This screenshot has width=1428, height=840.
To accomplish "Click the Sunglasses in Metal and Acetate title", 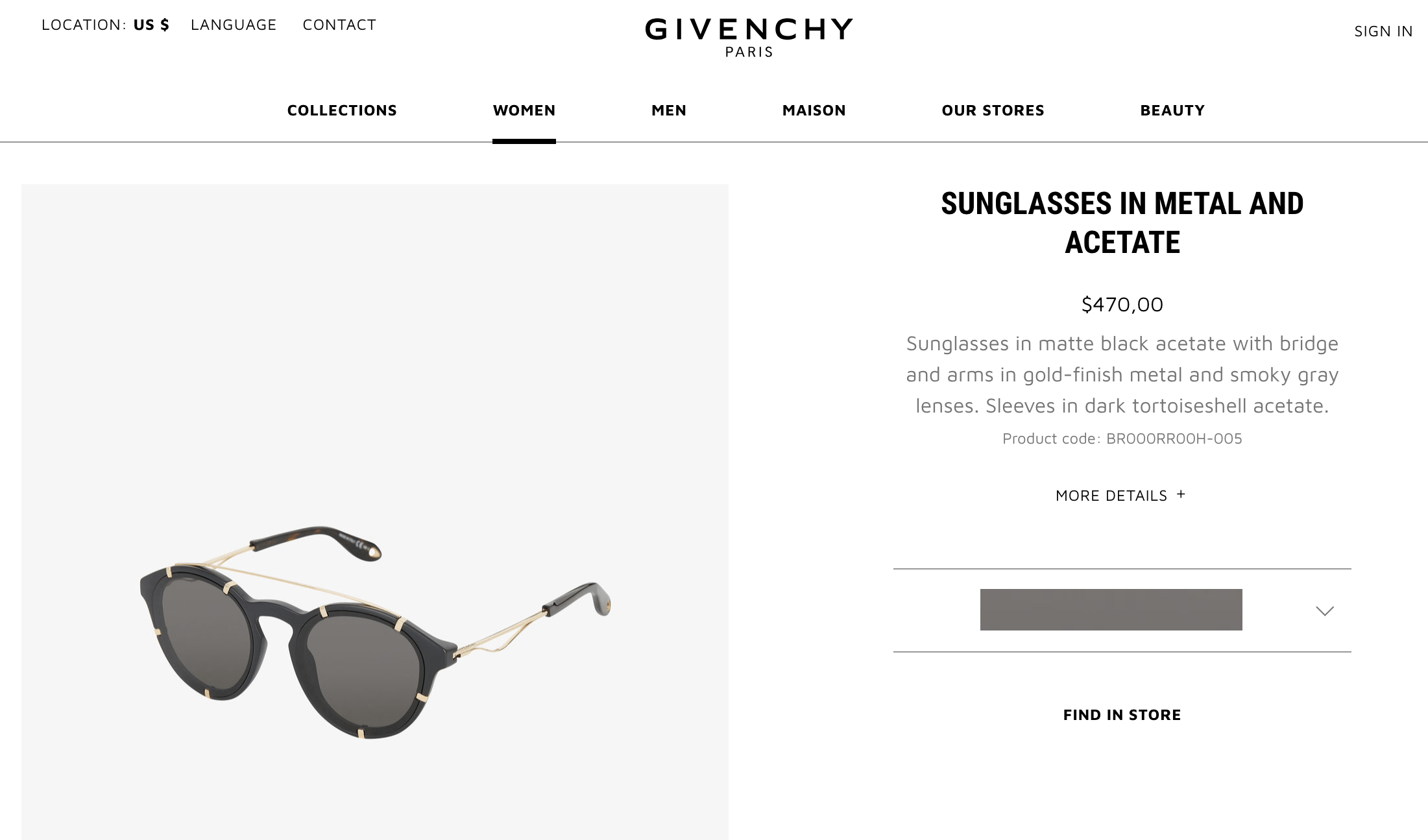I will click(x=1122, y=222).
